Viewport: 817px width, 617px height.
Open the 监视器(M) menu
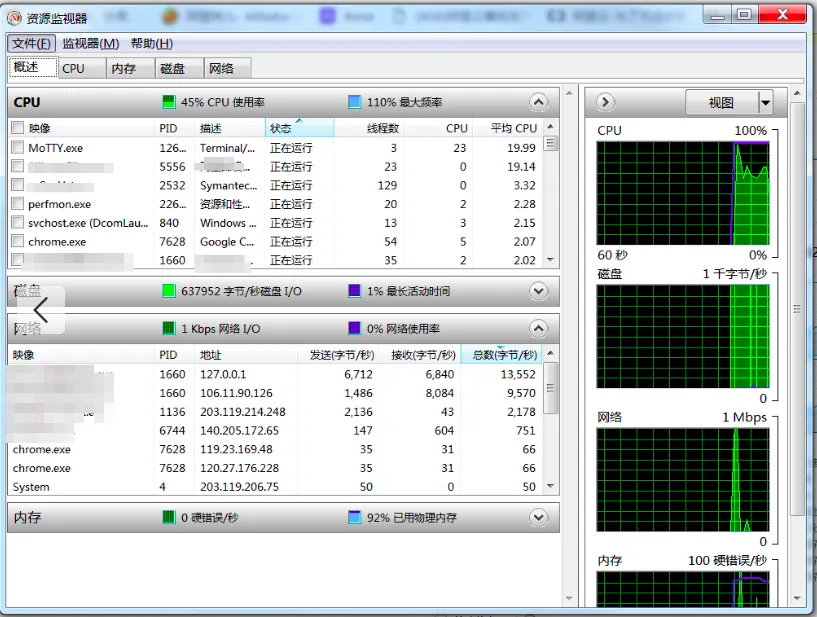91,43
